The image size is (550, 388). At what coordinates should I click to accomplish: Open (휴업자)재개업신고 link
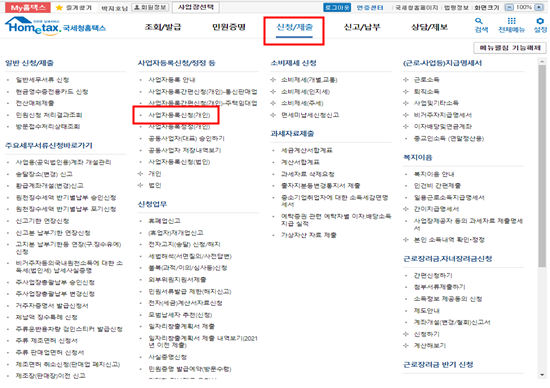point(175,233)
